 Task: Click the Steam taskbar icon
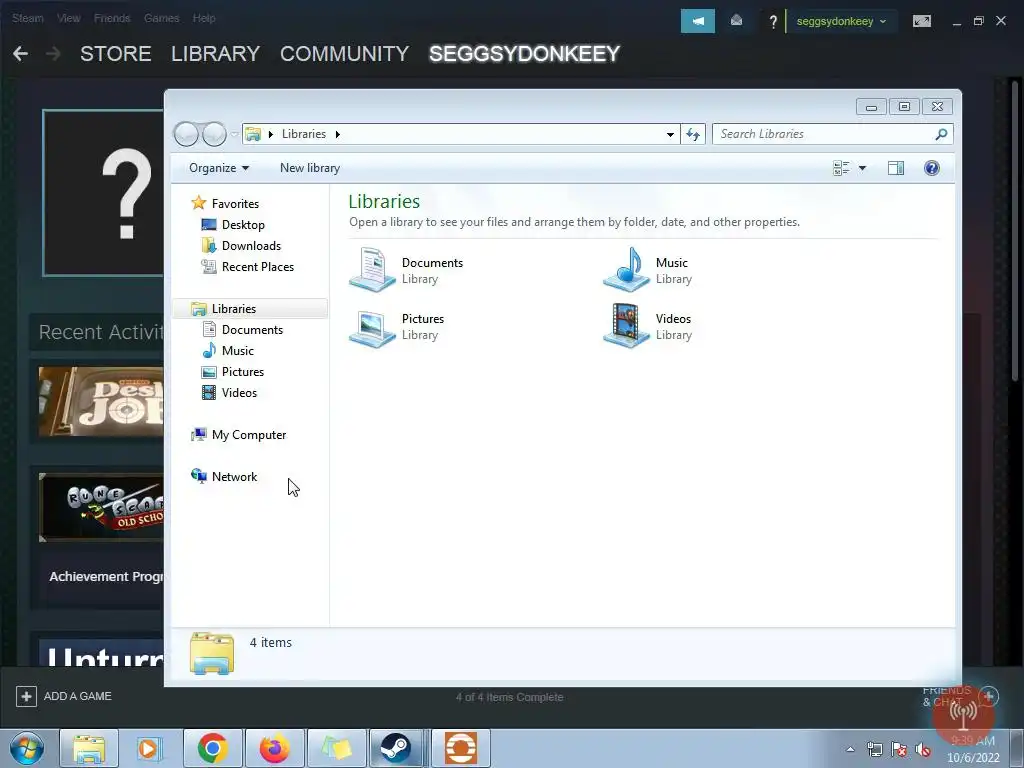397,748
